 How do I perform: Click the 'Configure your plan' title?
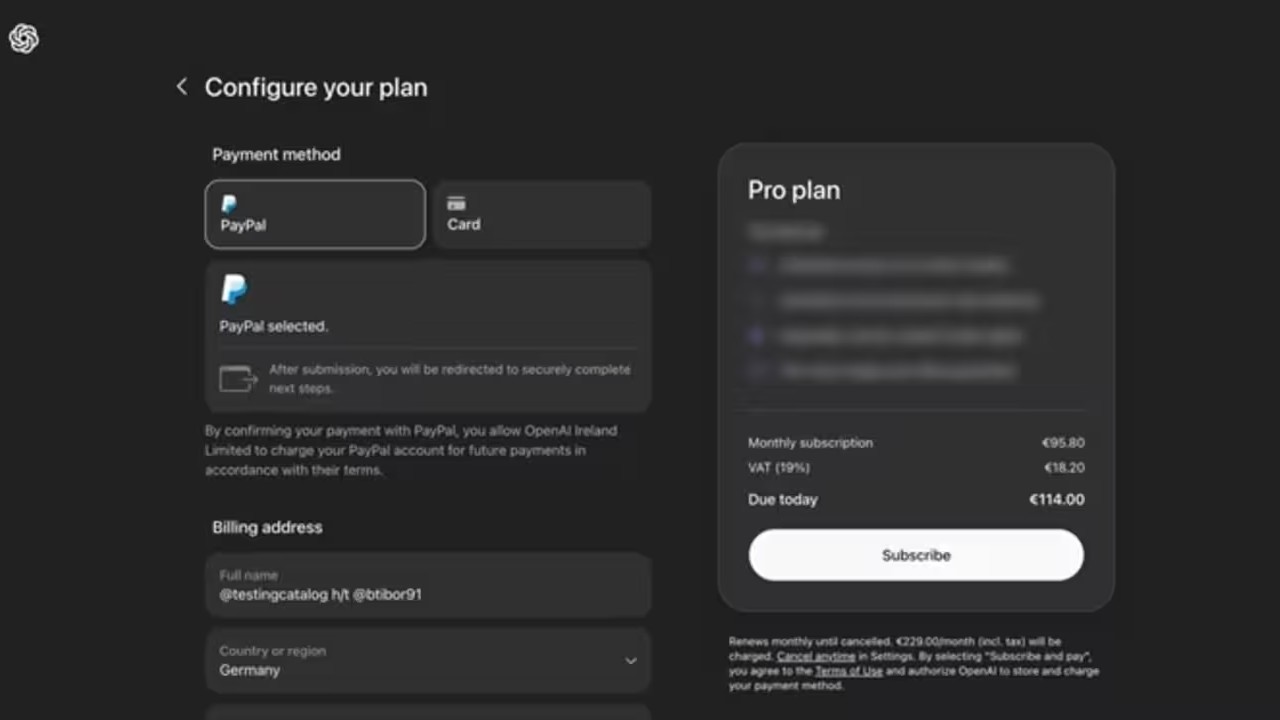(316, 87)
